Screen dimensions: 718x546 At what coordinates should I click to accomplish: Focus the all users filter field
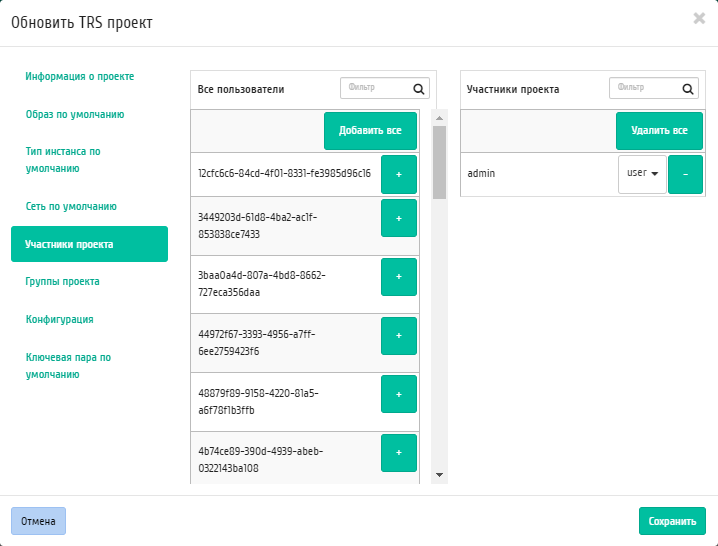376,88
